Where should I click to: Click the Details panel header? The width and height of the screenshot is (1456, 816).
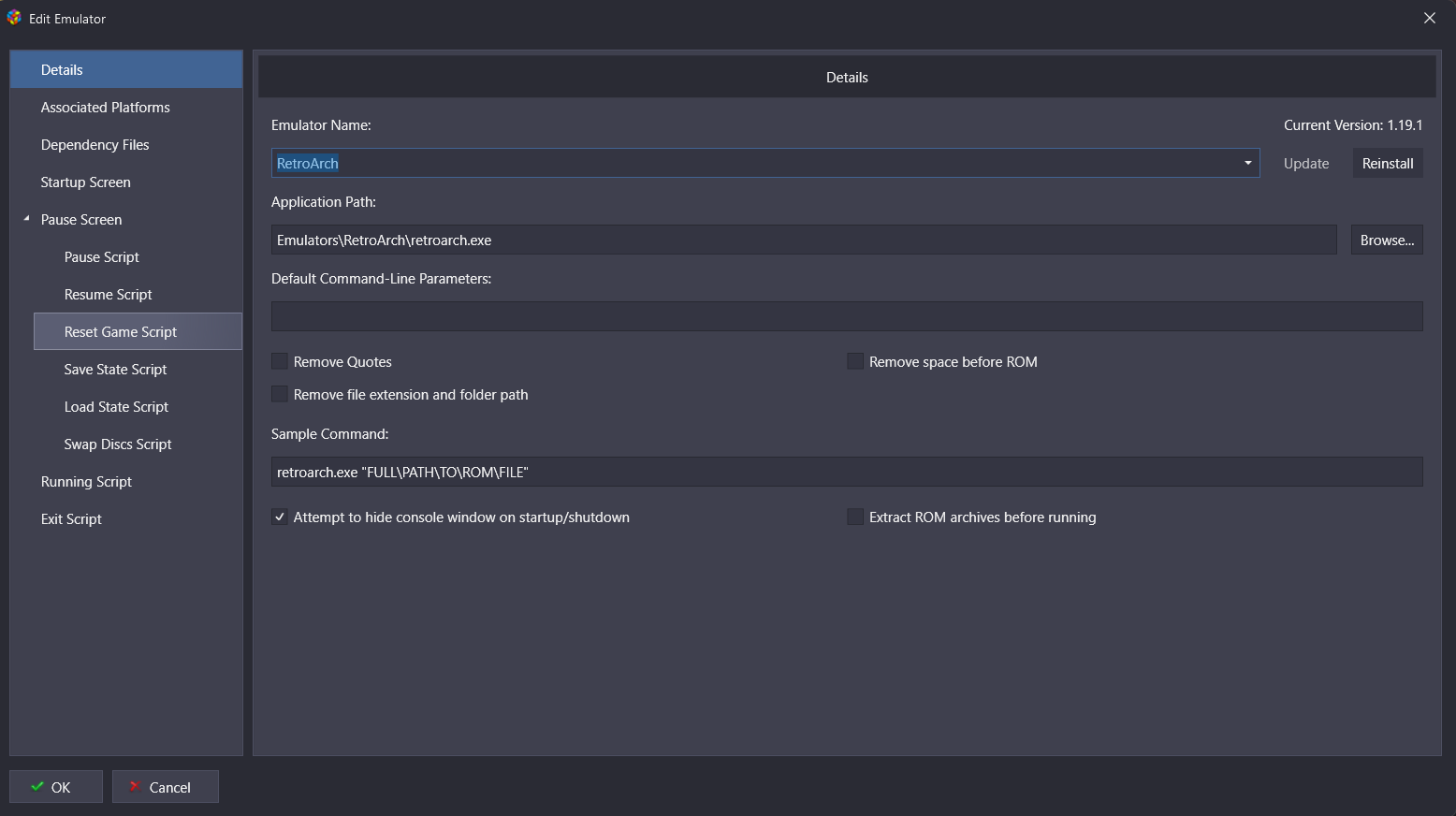pyautogui.click(x=847, y=77)
